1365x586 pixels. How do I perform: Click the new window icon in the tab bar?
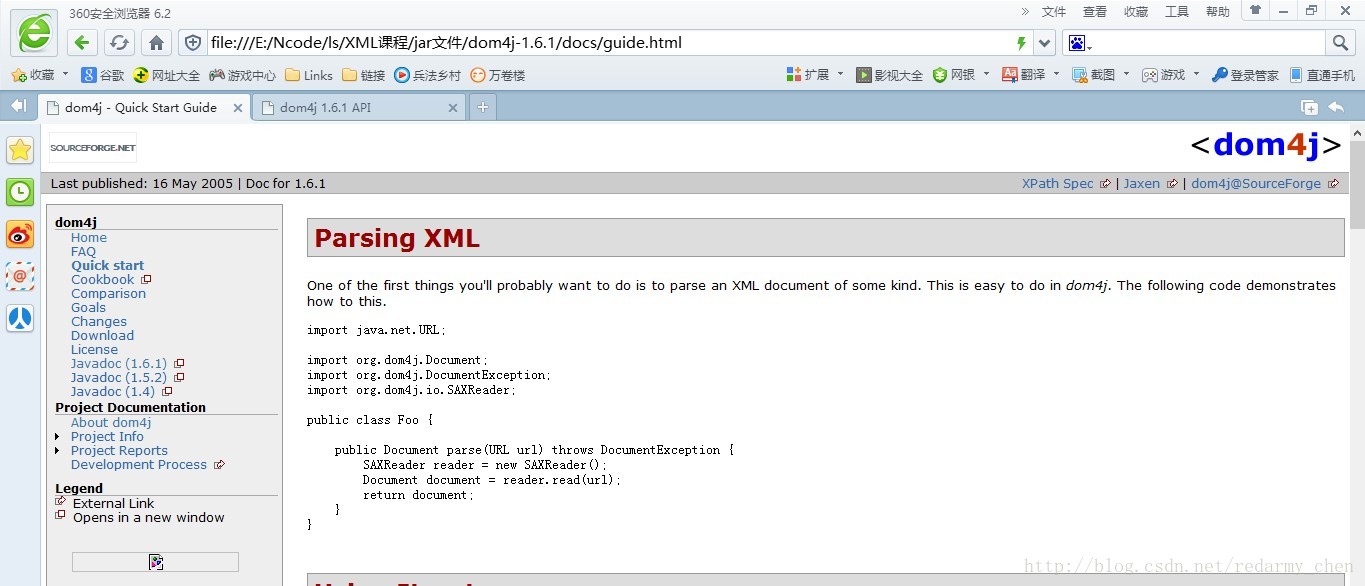tap(1309, 107)
